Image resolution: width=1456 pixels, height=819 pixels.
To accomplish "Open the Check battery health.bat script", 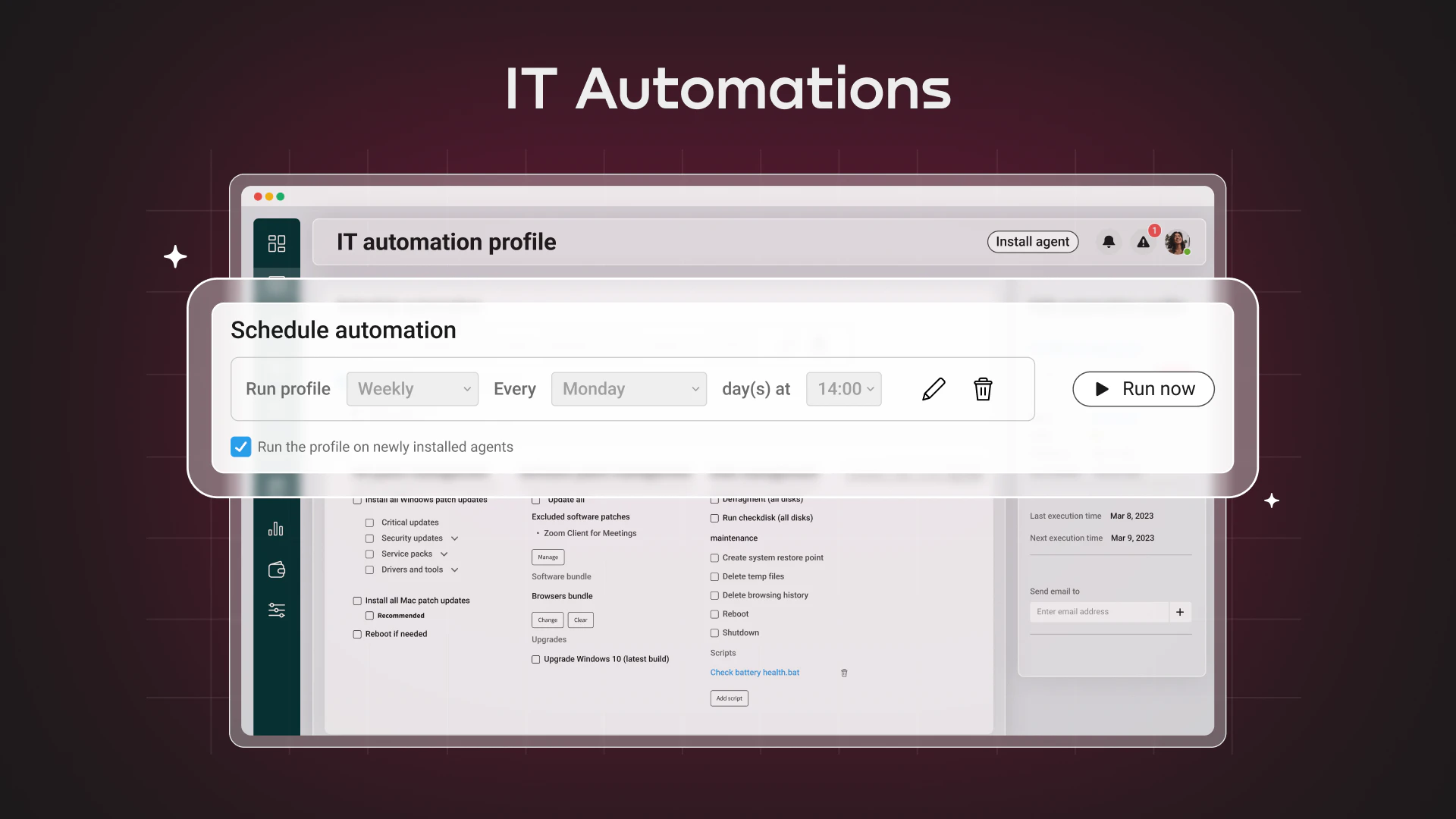I will (x=754, y=672).
